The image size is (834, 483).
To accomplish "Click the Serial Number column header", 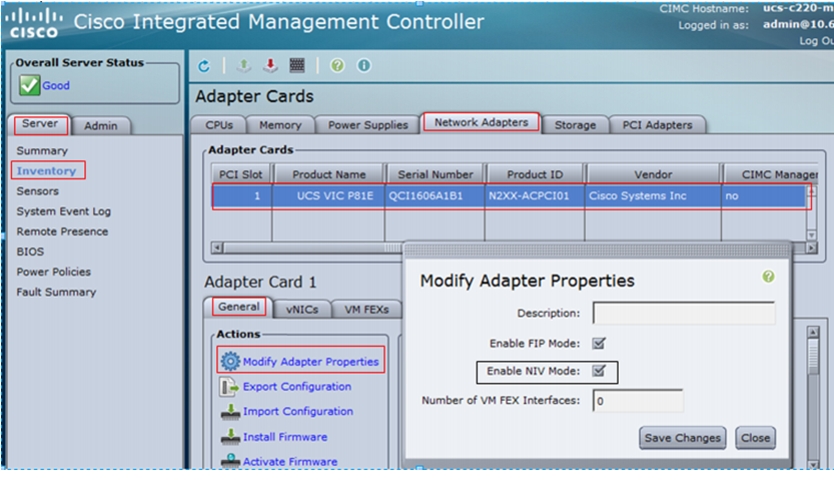I will click(x=435, y=174).
